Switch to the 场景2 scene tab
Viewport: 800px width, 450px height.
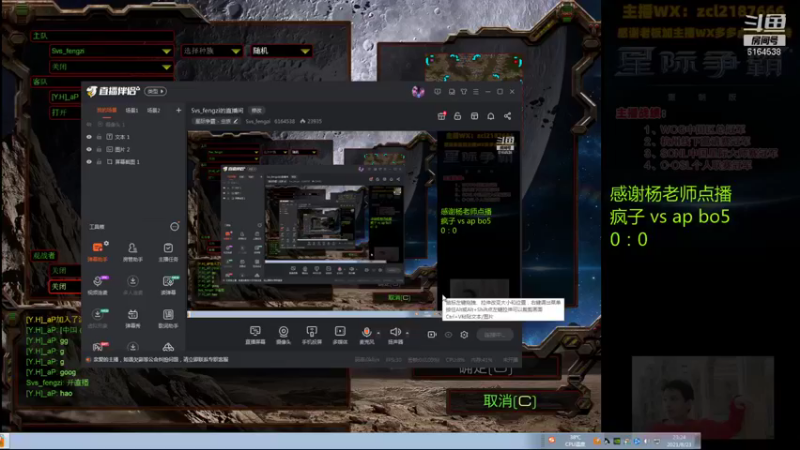[x=154, y=110]
